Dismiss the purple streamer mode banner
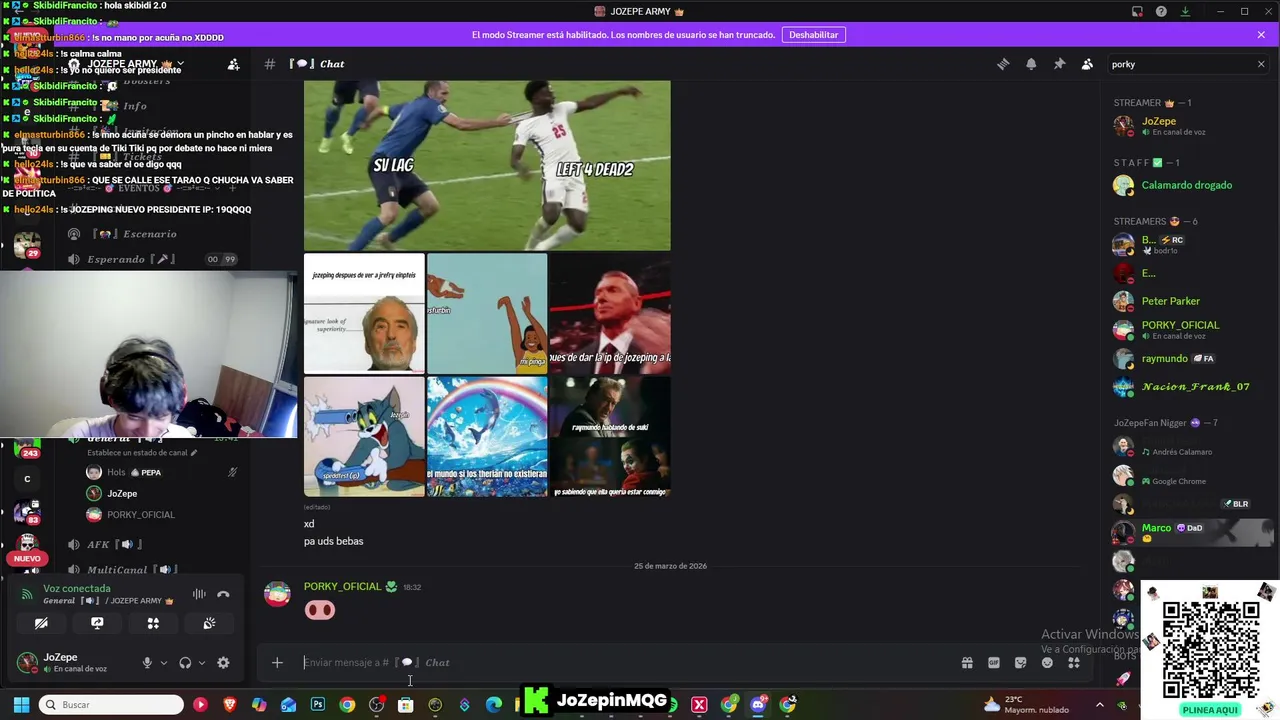1280x720 pixels. tap(1261, 34)
